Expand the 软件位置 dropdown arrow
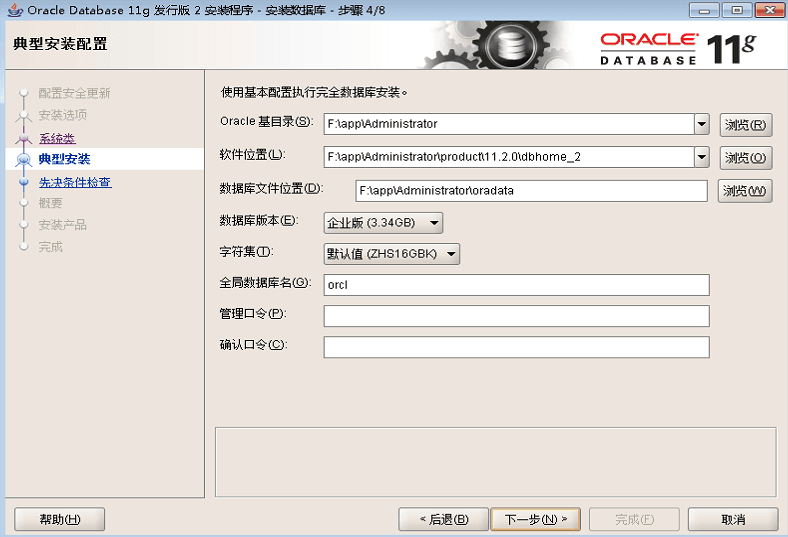Image resolution: width=788 pixels, height=537 pixels. pos(702,157)
